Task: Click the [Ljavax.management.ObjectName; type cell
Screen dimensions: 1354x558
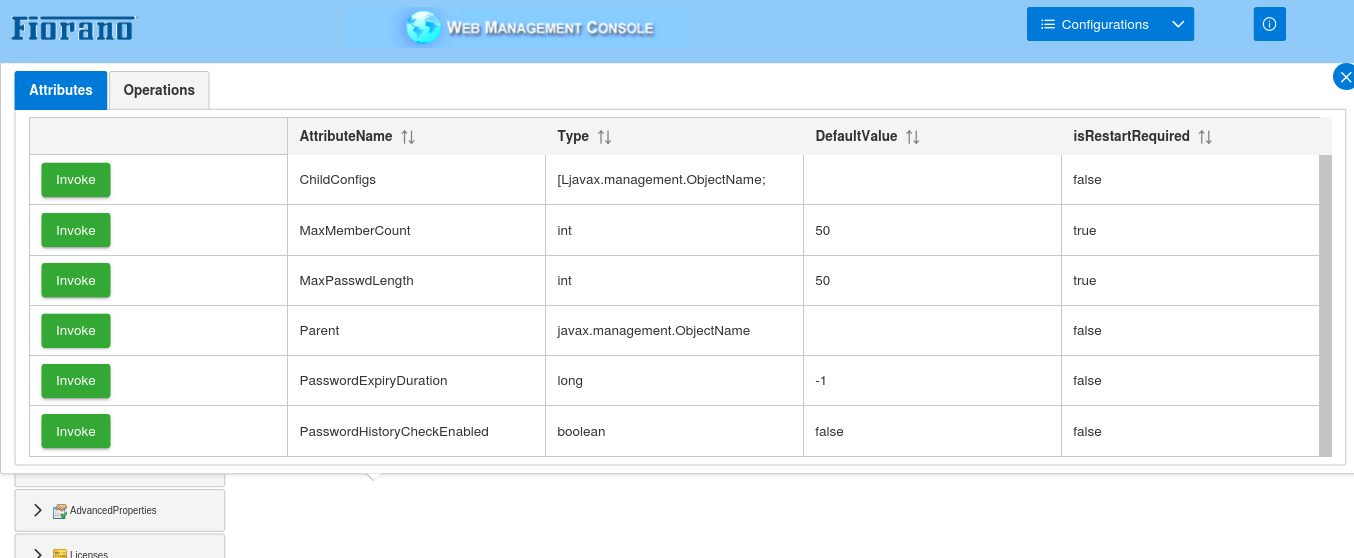Action: [x=674, y=180]
